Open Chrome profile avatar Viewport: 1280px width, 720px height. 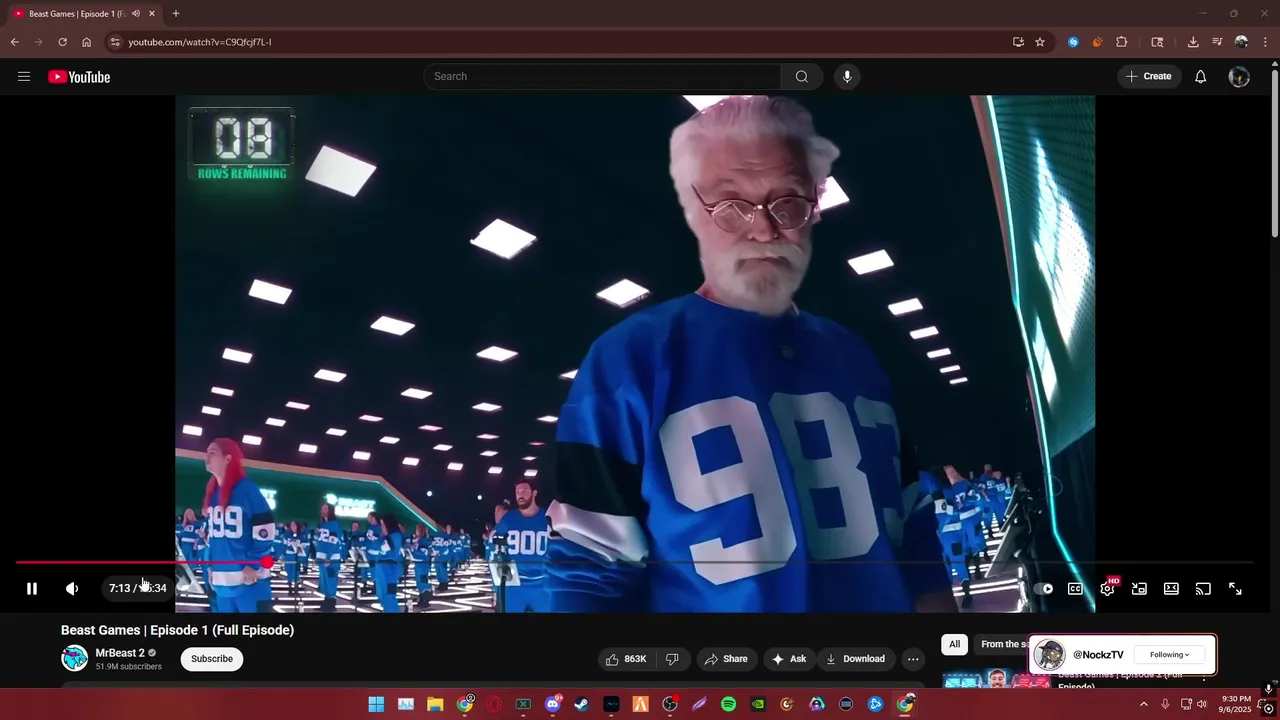click(1241, 42)
